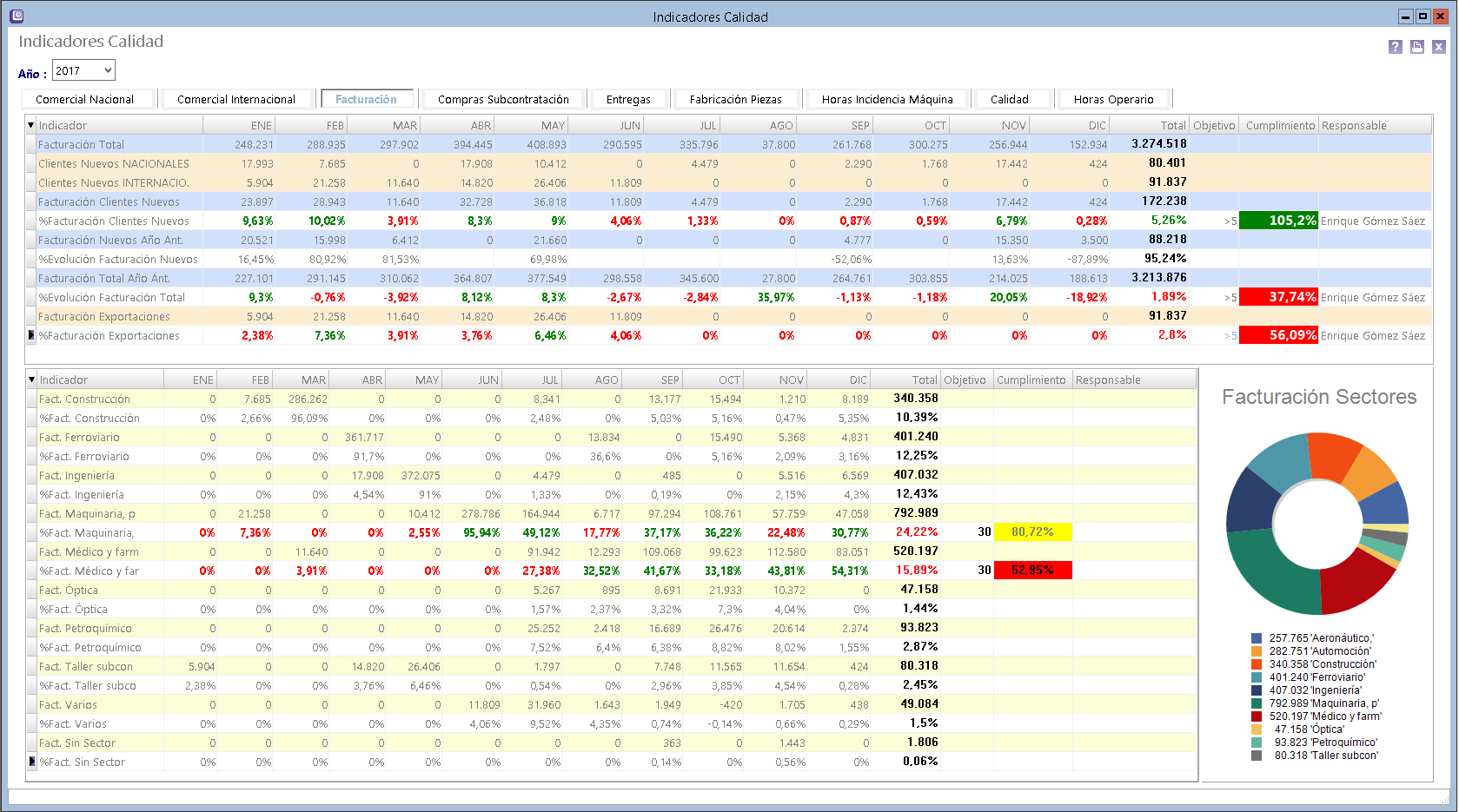Open the Compras Subcontratación tab
Viewport: 1459px width, 812px height.
point(503,99)
